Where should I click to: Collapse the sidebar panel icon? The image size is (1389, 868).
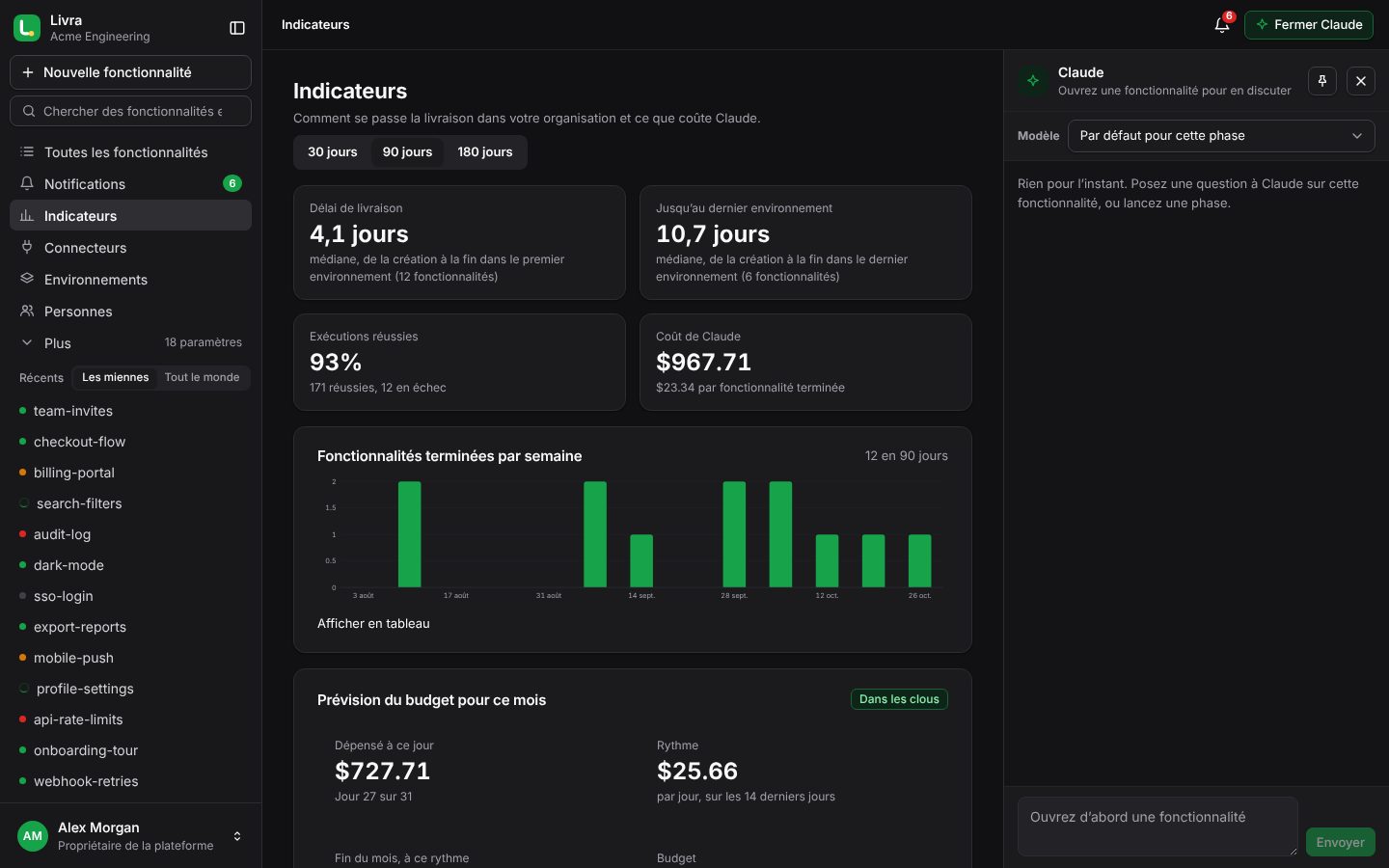point(237,28)
